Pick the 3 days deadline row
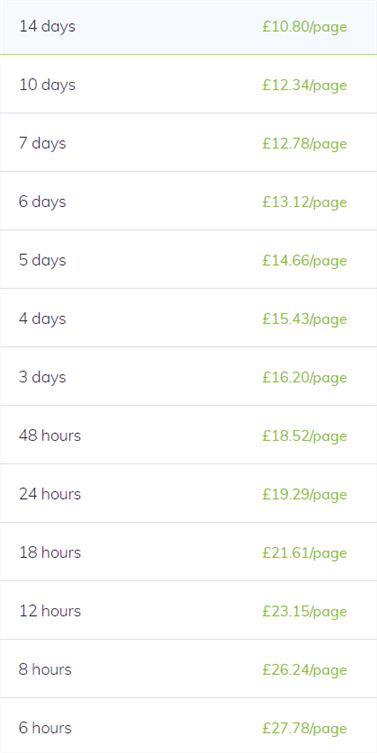This screenshot has width=377, height=753. (x=188, y=376)
